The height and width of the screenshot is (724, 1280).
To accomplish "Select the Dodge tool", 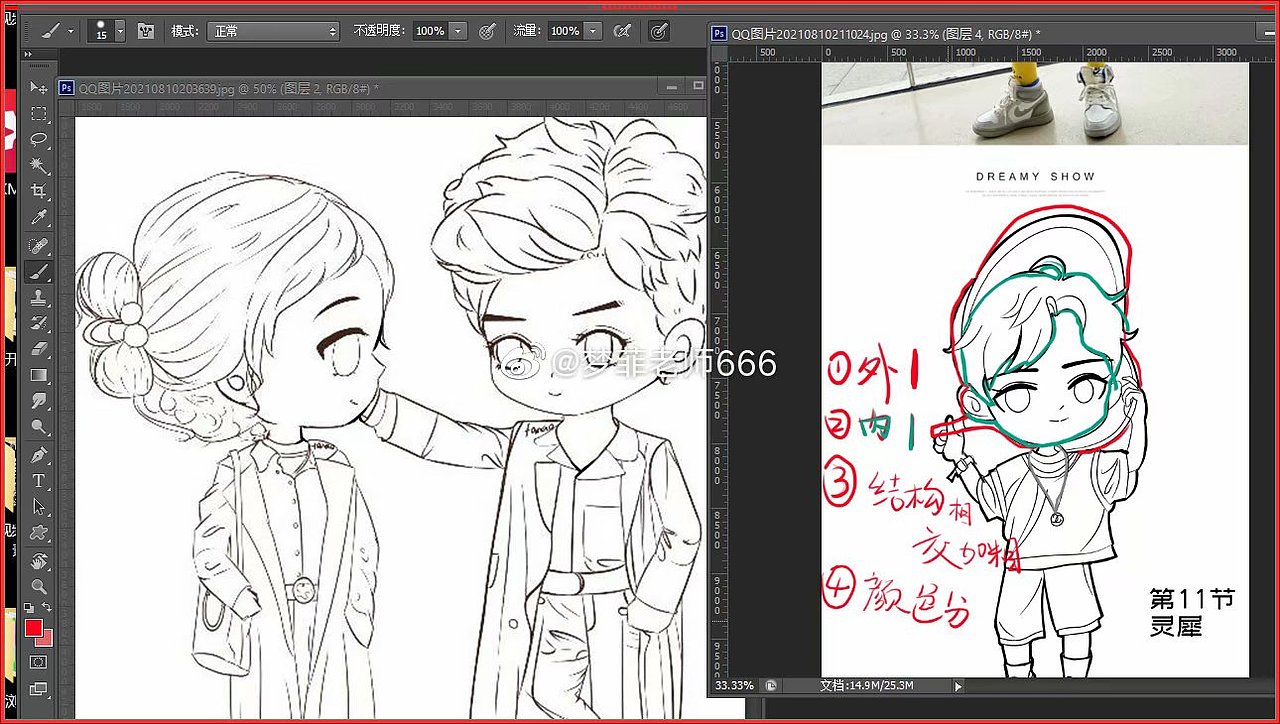I will tap(39, 428).
